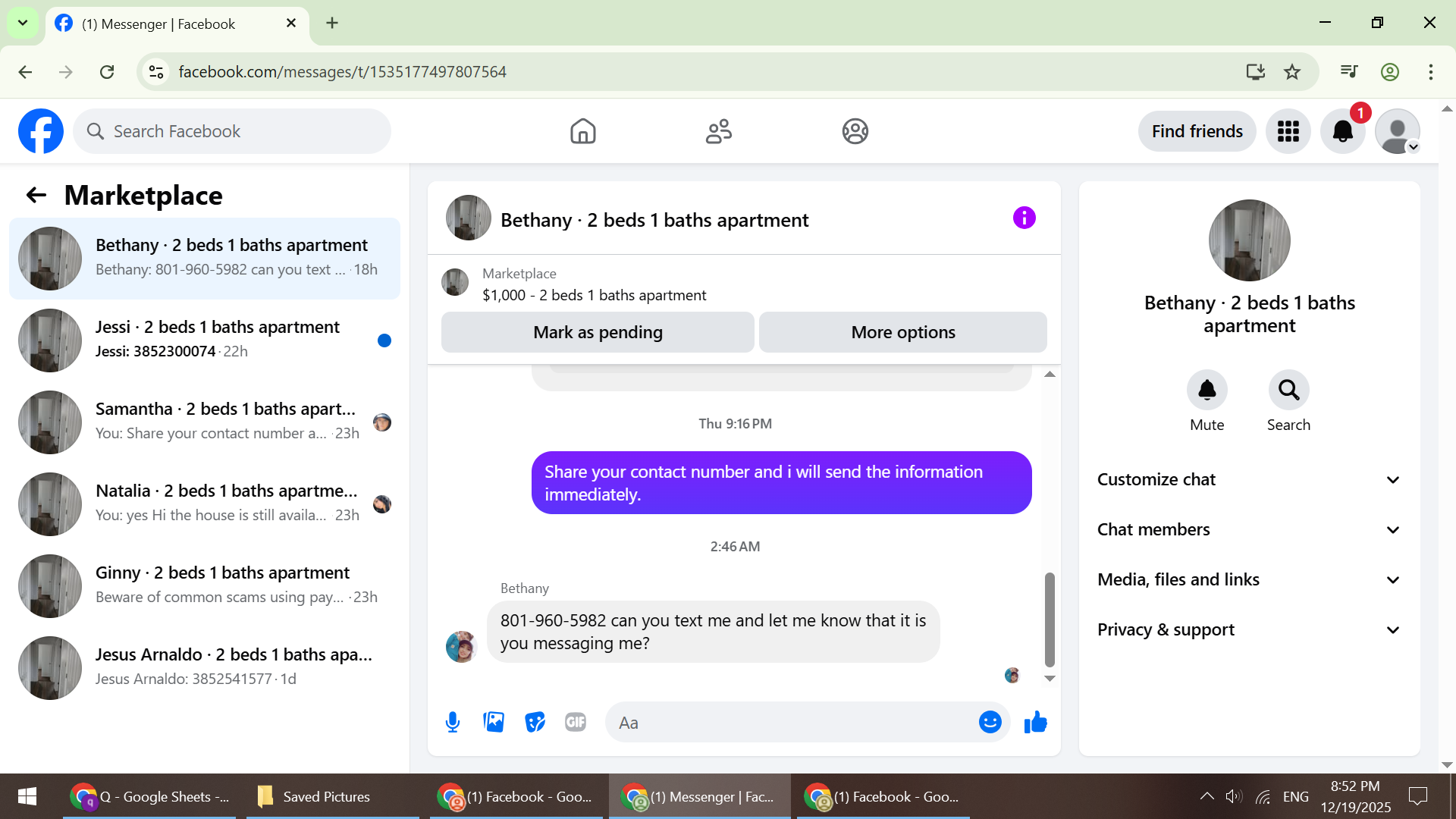
Task: Open the Facebook apps grid menu
Action: pyautogui.click(x=1288, y=131)
